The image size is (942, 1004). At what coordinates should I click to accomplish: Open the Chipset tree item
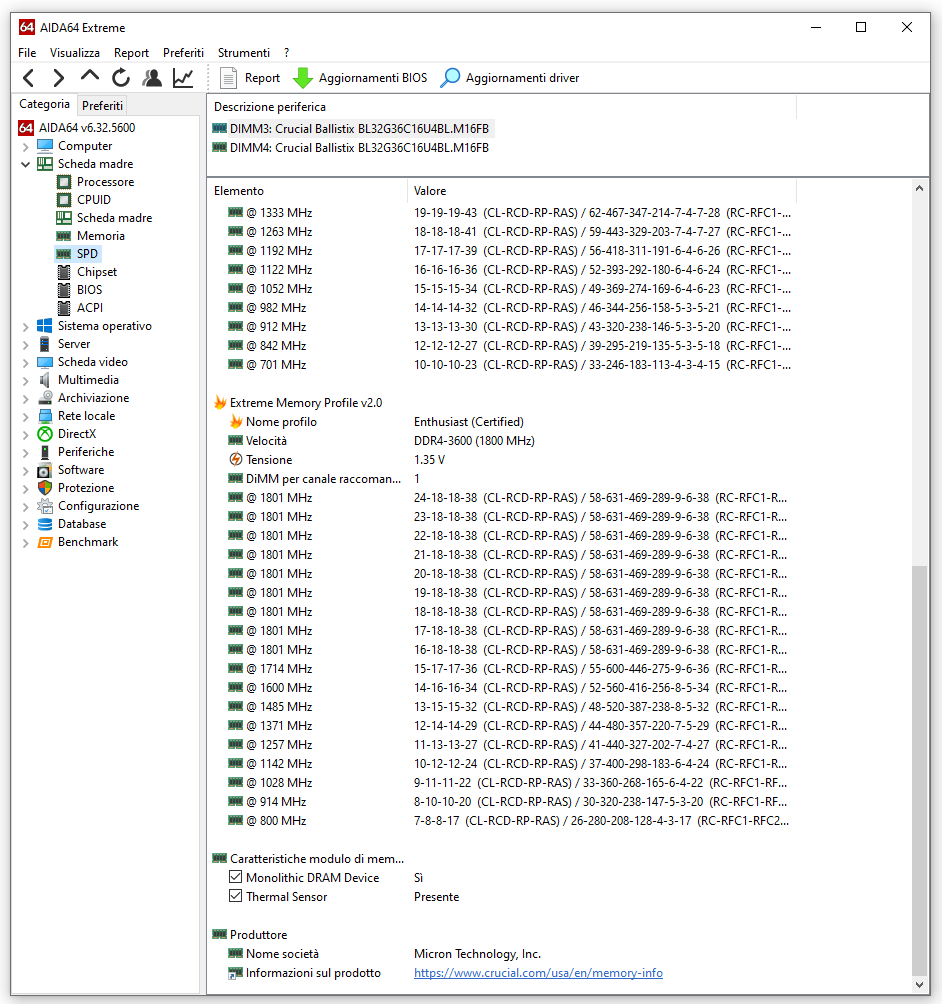click(x=97, y=271)
